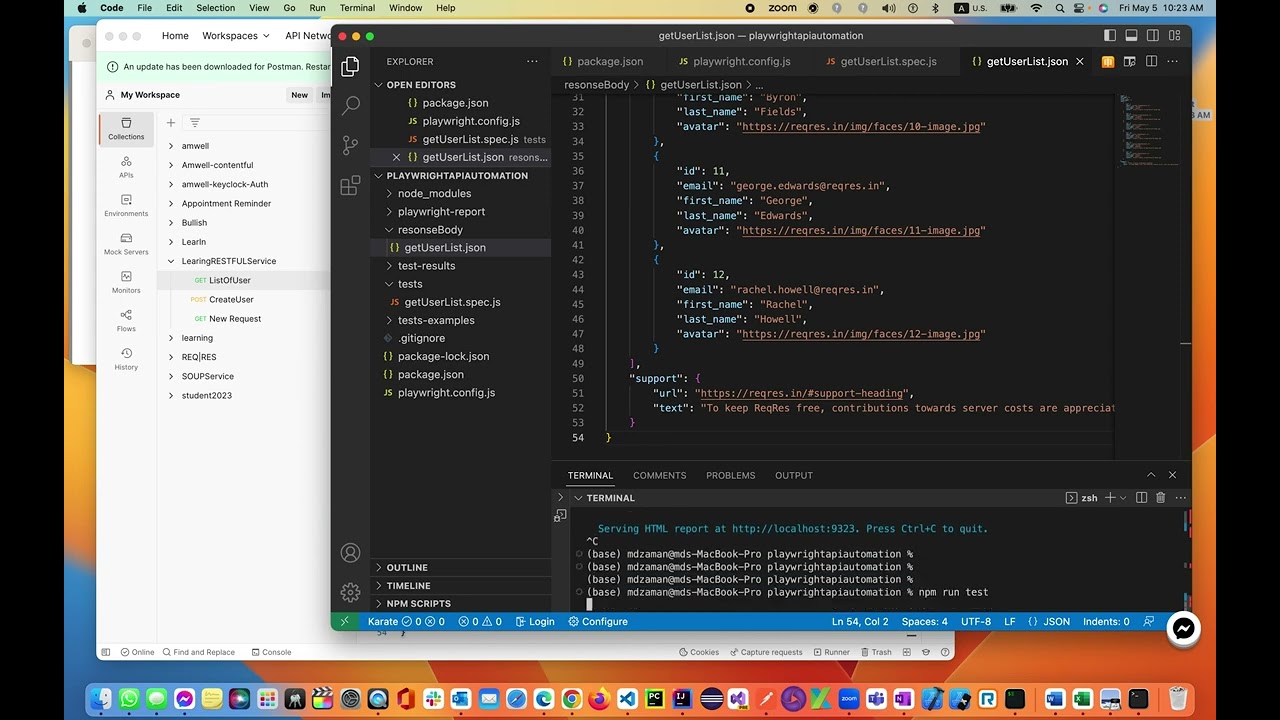The image size is (1280, 720).
Task: Open terminal more actions ellipsis
Action: 1180,497
